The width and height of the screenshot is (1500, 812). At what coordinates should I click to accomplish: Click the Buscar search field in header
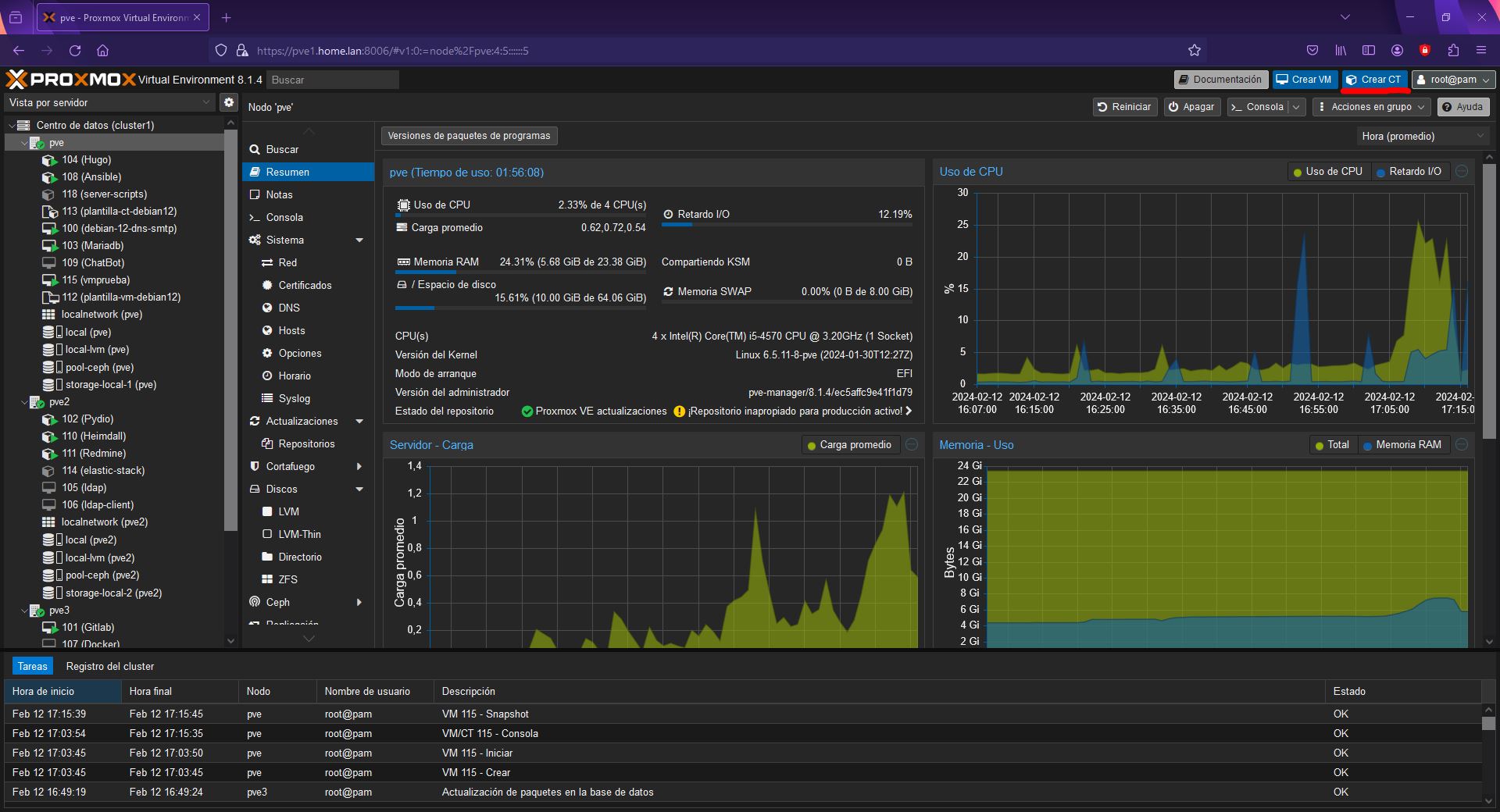point(333,80)
